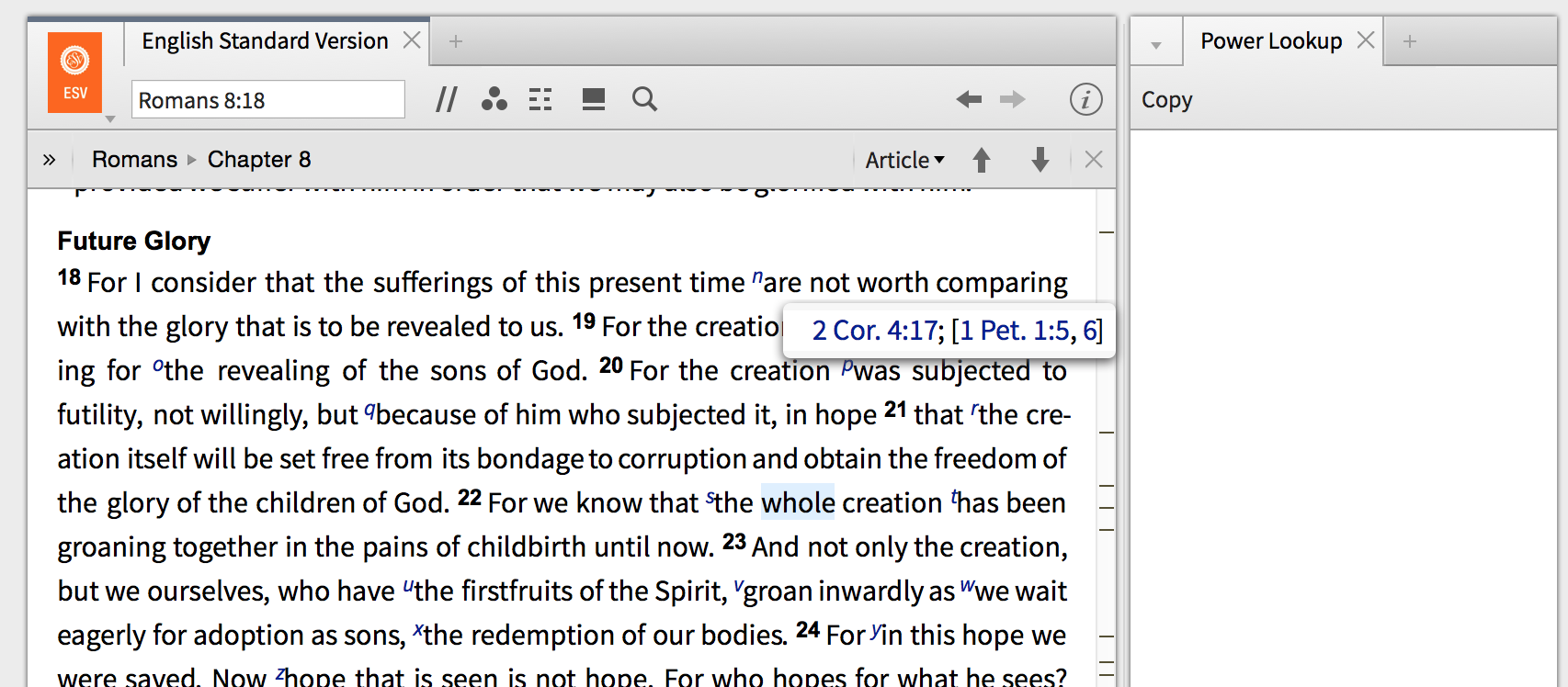
Task: Select Power Lookup tab
Action: coord(1271,41)
